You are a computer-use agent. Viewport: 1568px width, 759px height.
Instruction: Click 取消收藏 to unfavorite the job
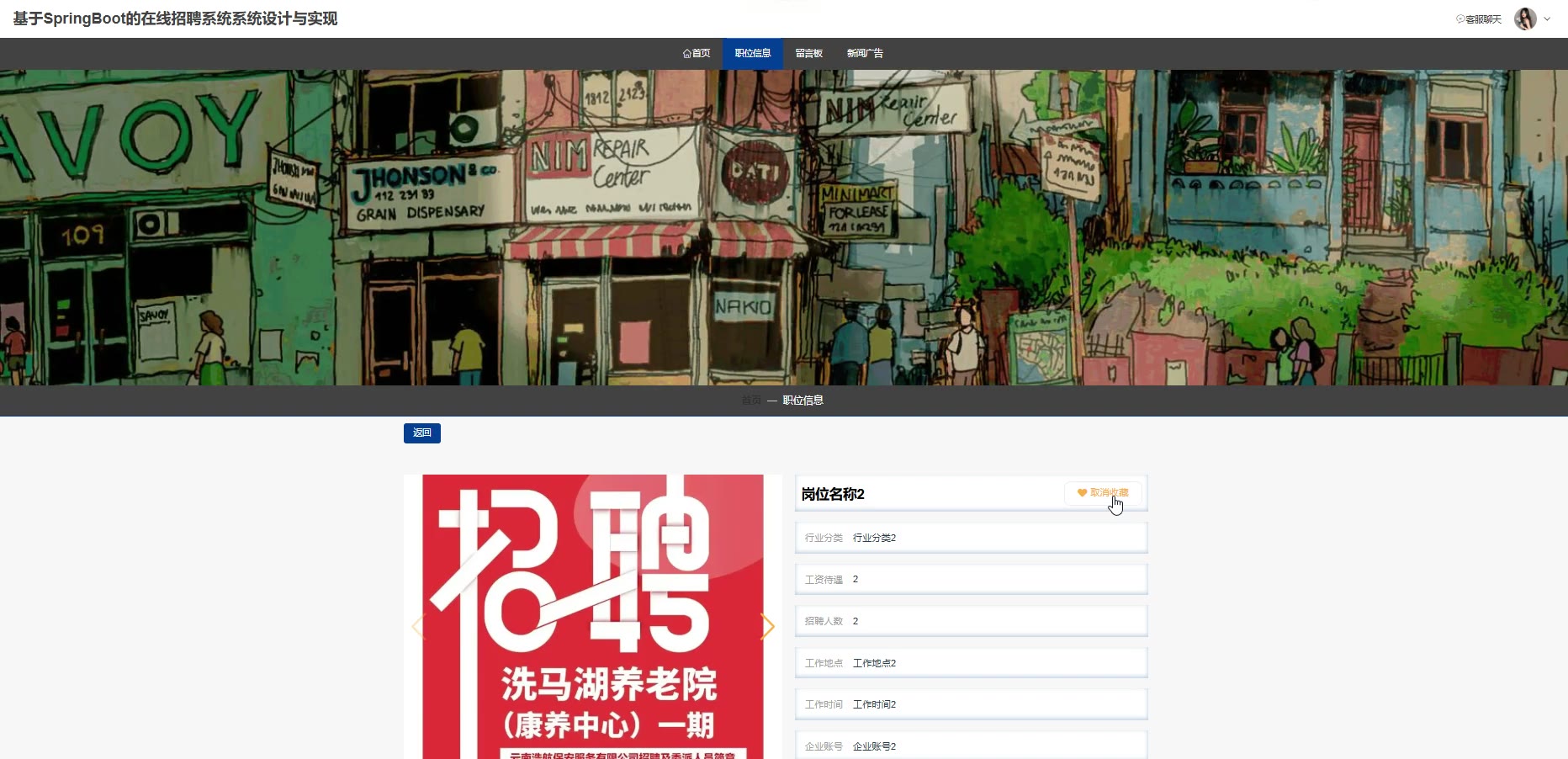click(x=1103, y=493)
